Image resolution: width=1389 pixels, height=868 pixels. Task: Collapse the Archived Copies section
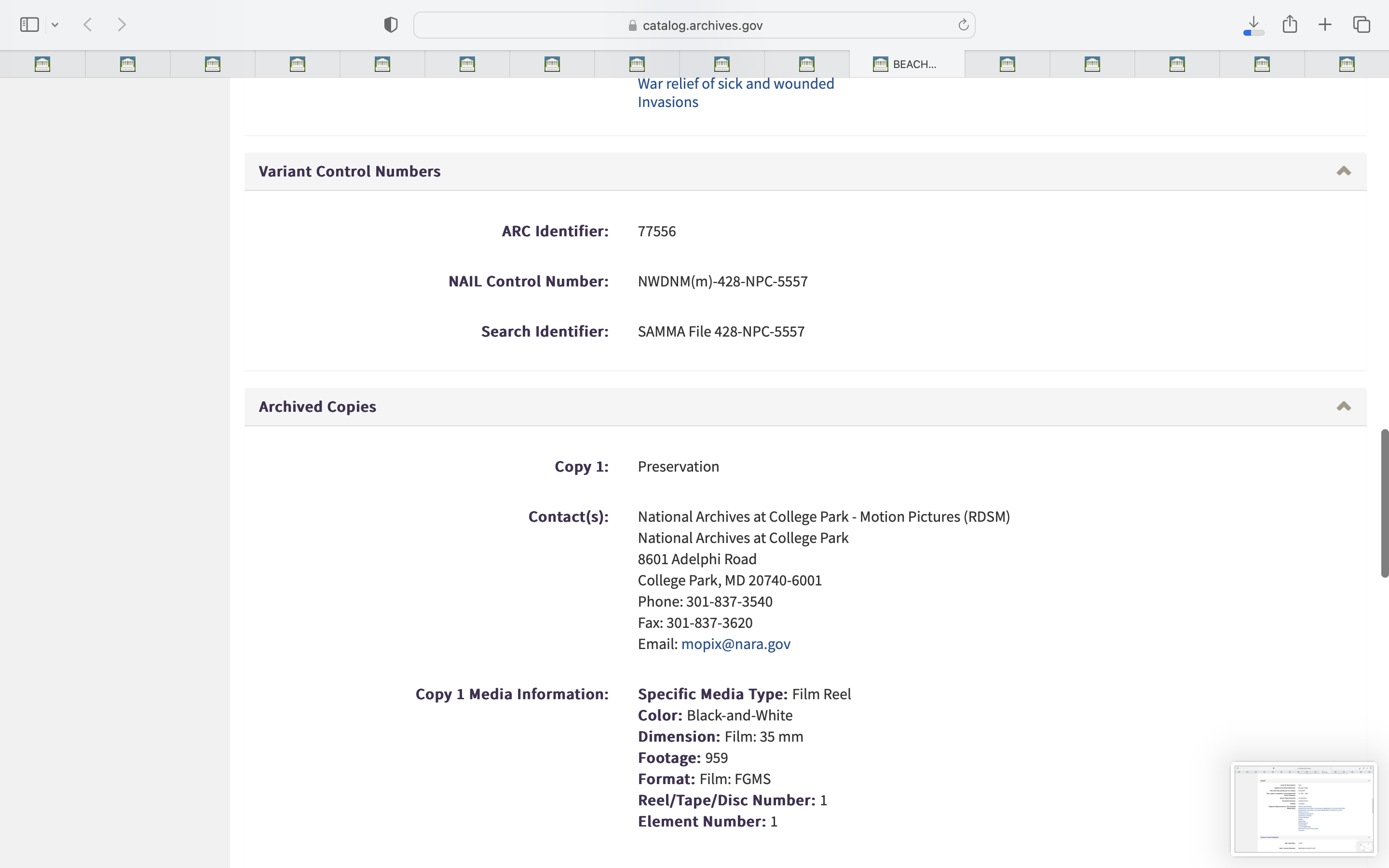(x=1343, y=407)
